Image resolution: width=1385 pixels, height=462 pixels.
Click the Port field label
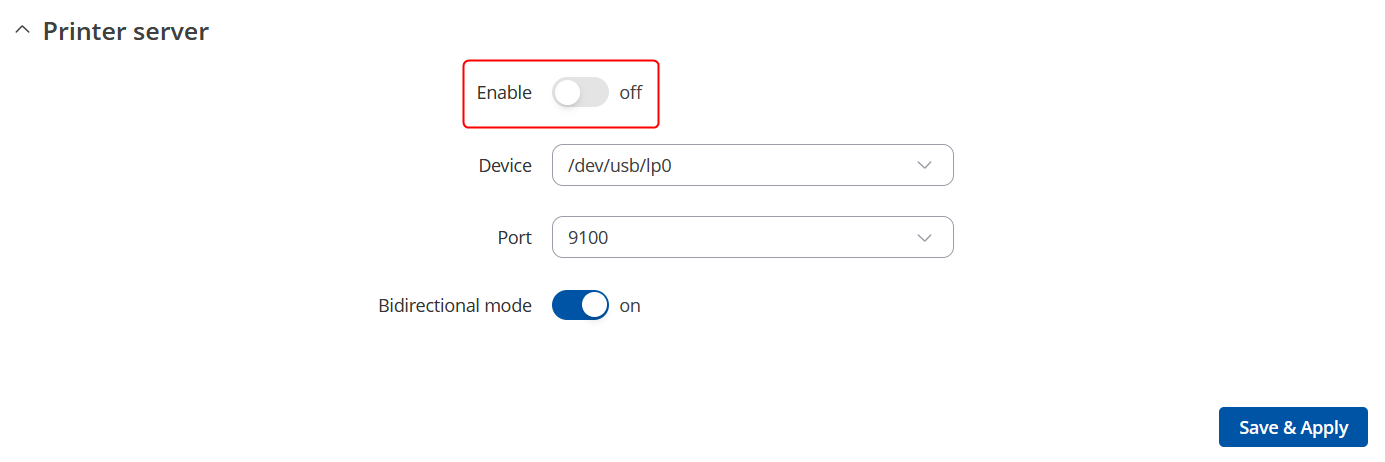(514, 238)
